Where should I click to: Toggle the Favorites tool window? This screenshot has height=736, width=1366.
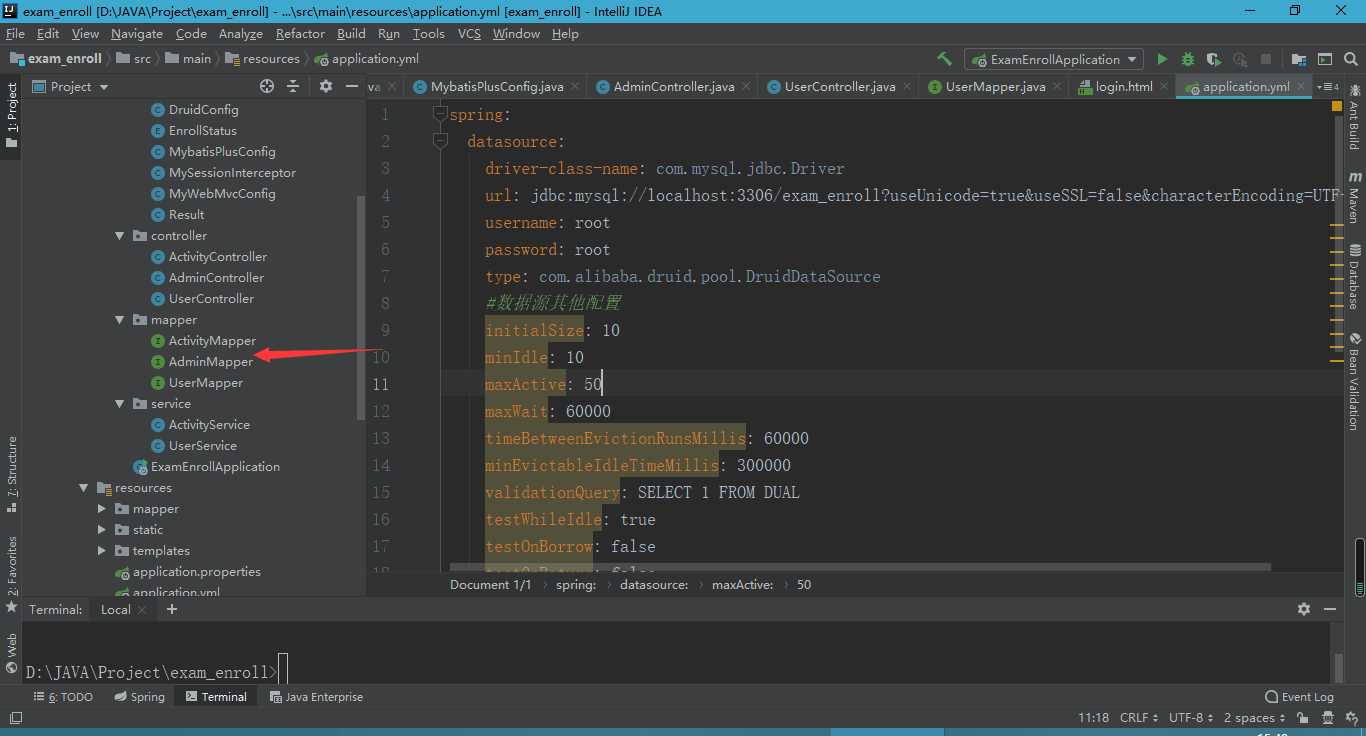(12, 573)
